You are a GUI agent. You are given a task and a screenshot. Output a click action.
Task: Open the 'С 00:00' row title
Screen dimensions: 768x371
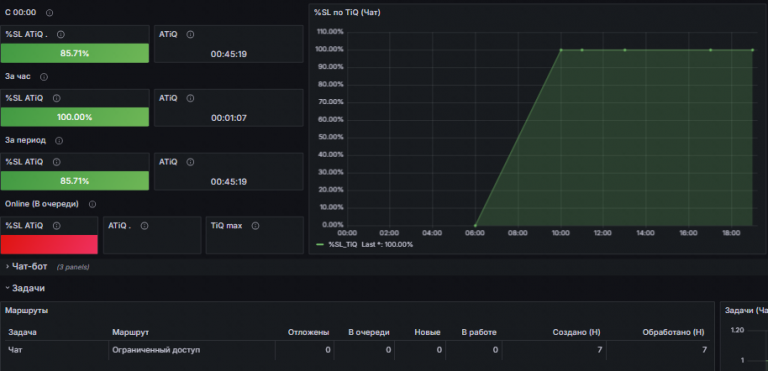pyautogui.click(x=20, y=13)
